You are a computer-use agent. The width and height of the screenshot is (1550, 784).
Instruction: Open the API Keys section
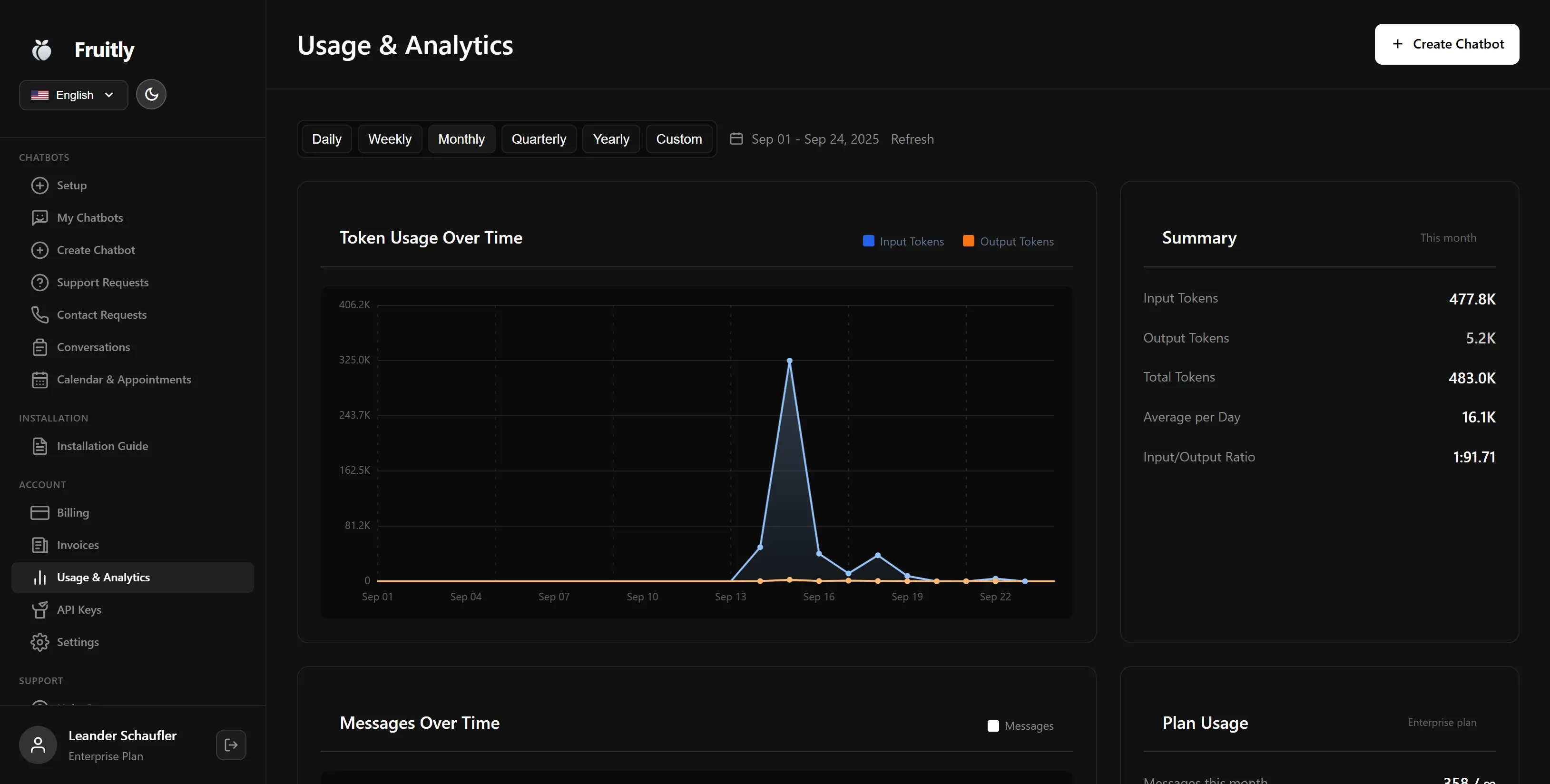click(79, 609)
